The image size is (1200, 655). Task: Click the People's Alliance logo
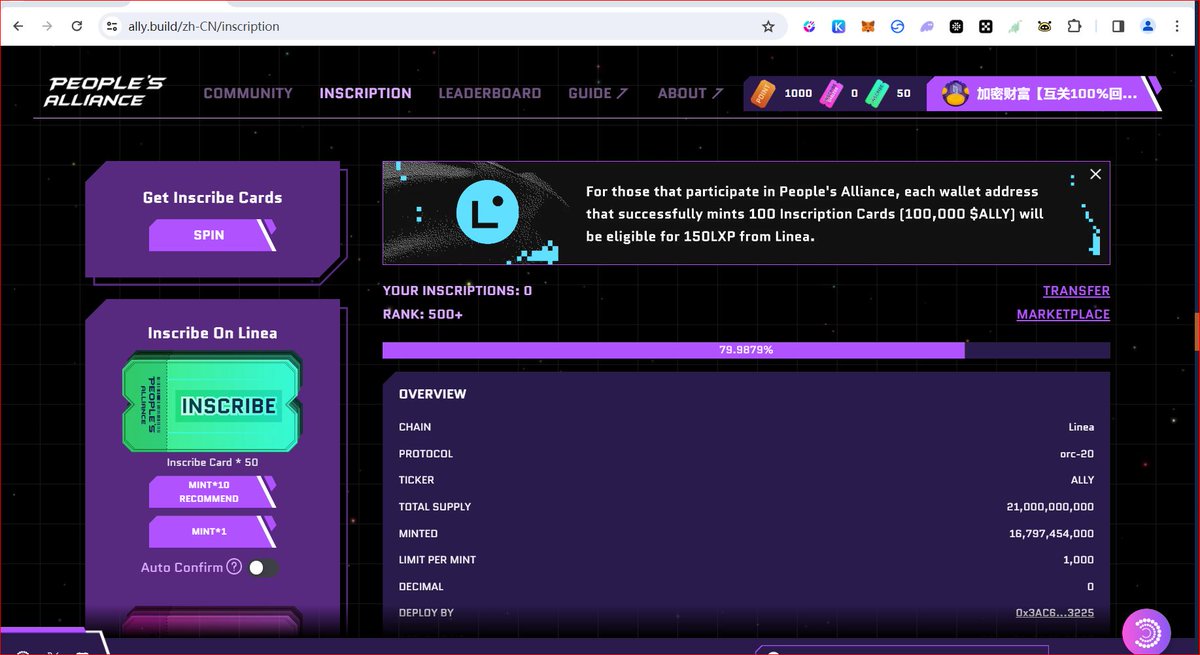pyautogui.click(x=104, y=92)
